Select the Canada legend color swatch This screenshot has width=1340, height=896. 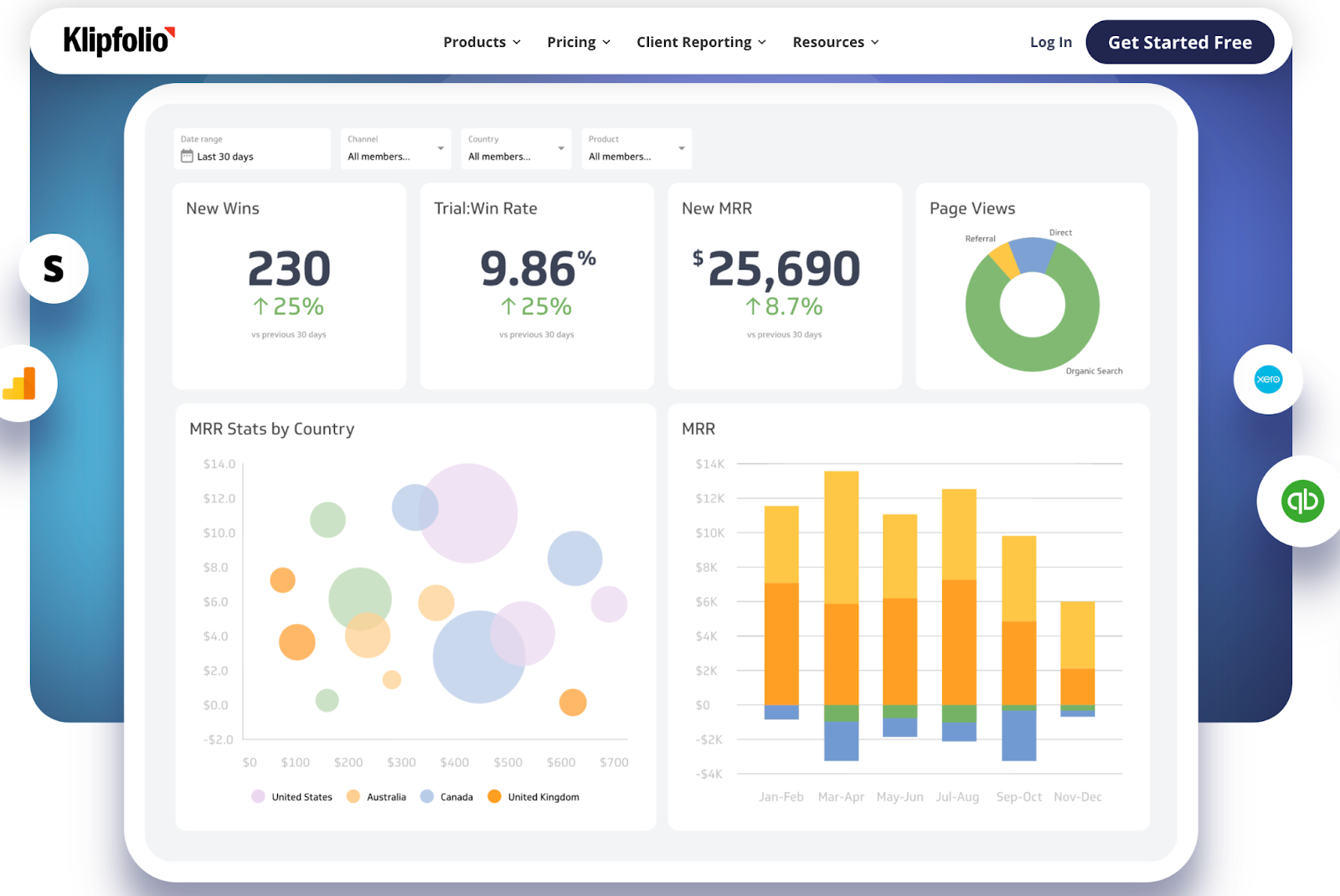point(427,796)
